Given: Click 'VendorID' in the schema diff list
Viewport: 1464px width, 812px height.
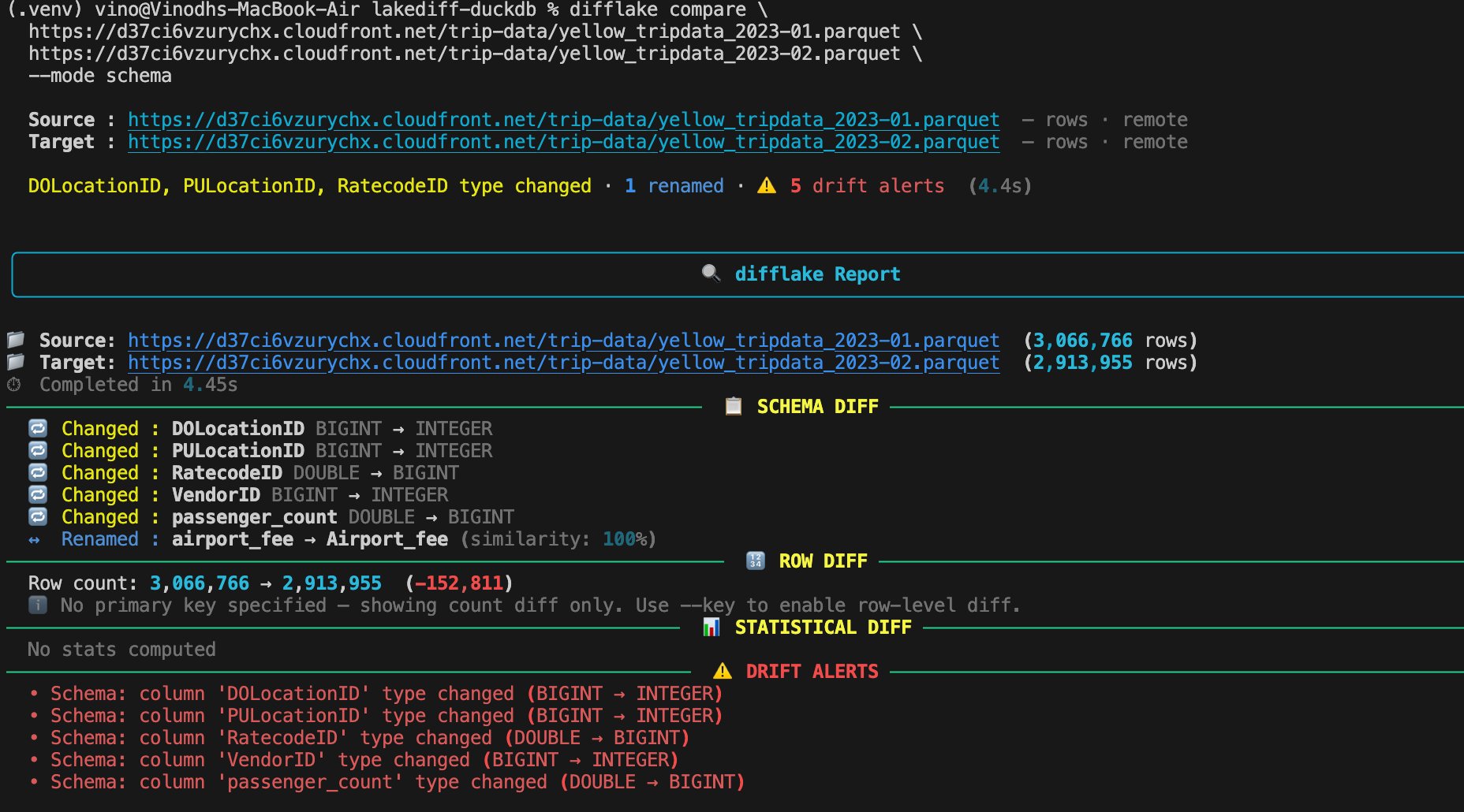Looking at the screenshot, I should tap(215, 495).
